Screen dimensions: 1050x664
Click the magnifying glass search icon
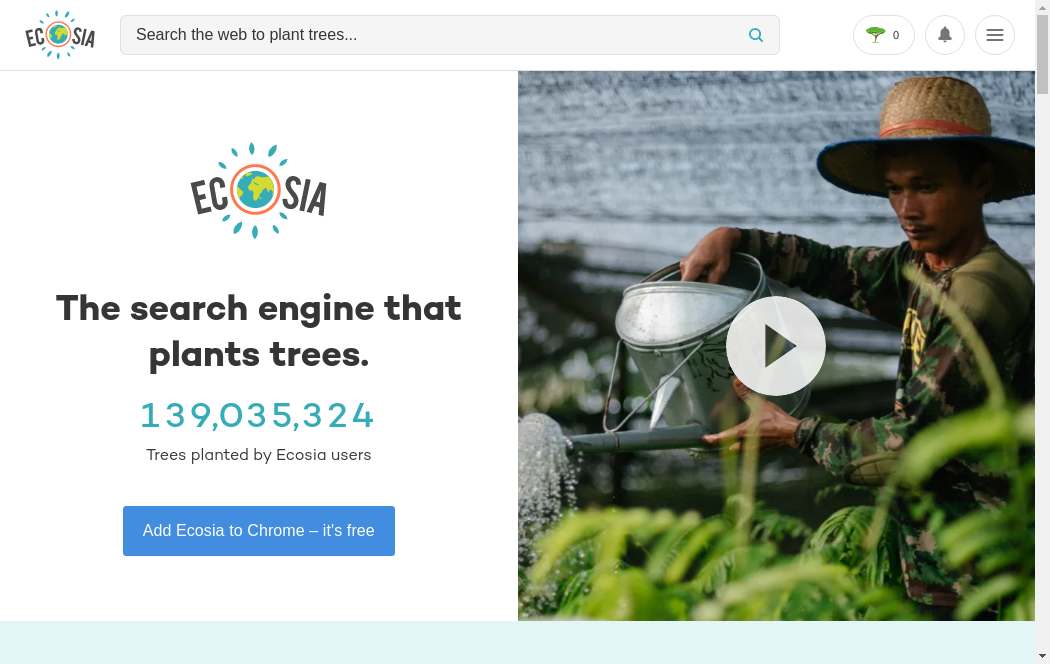click(755, 35)
